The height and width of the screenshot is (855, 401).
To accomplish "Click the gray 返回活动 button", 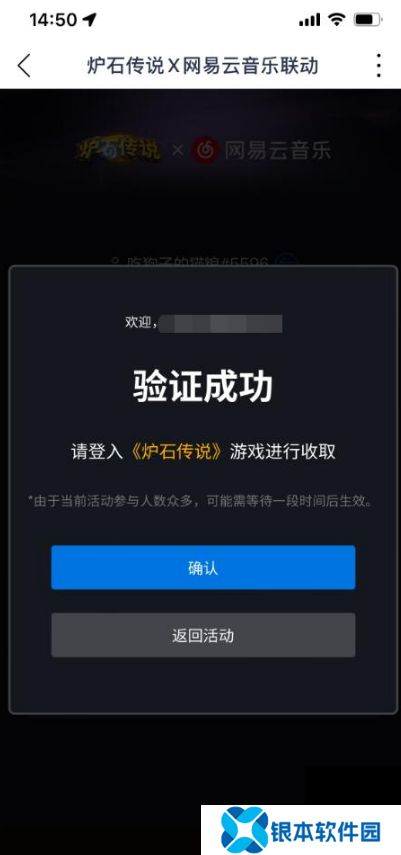I will [x=203, y=635].
